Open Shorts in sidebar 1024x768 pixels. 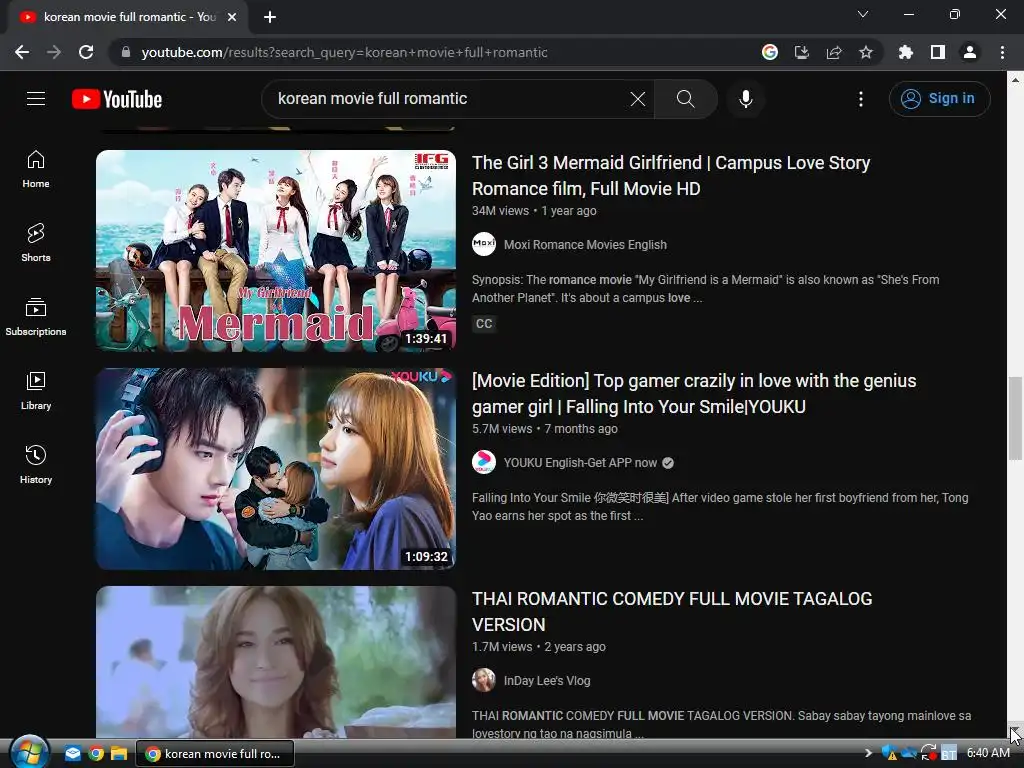(x=36, y=242)
